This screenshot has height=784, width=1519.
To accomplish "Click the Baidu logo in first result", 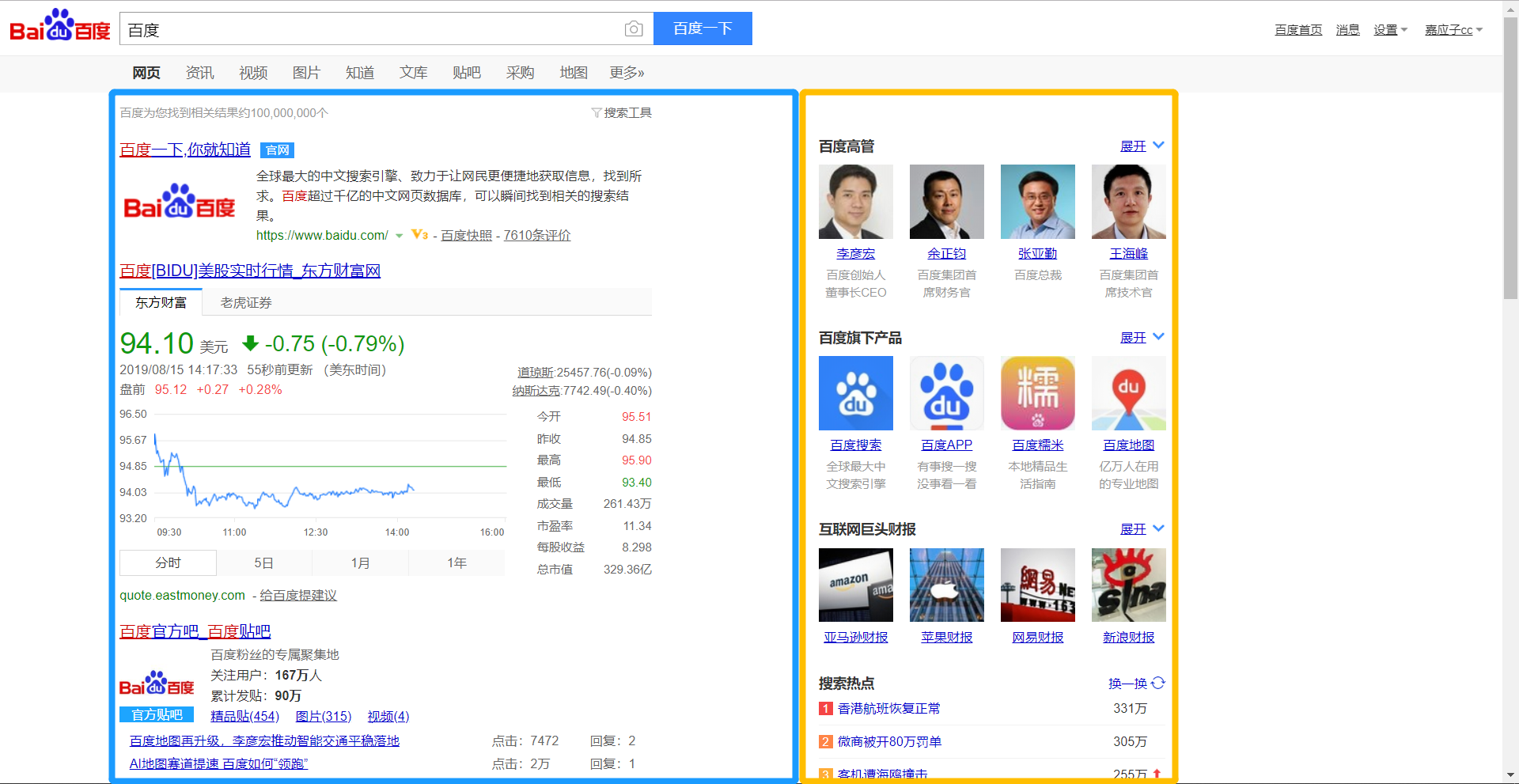I will pos(180,202).
